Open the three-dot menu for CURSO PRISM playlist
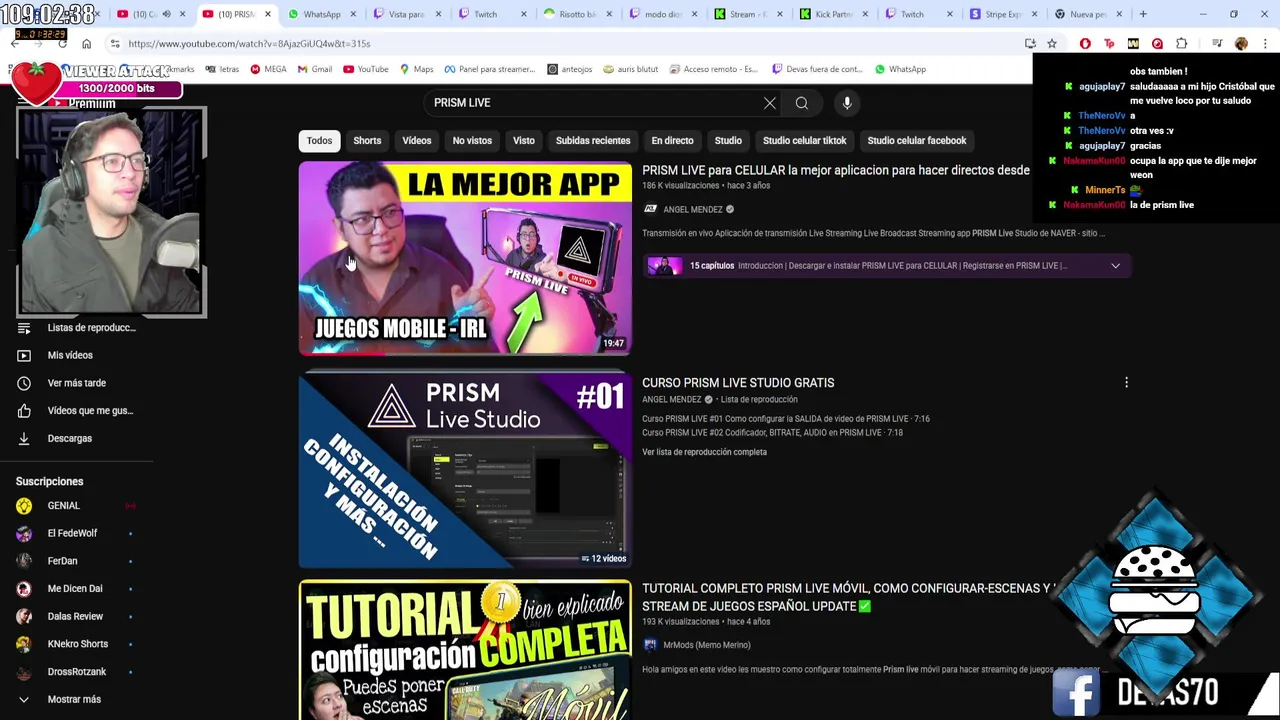This screenshot has height=720, width=1280. click(x=1126, y=383)
